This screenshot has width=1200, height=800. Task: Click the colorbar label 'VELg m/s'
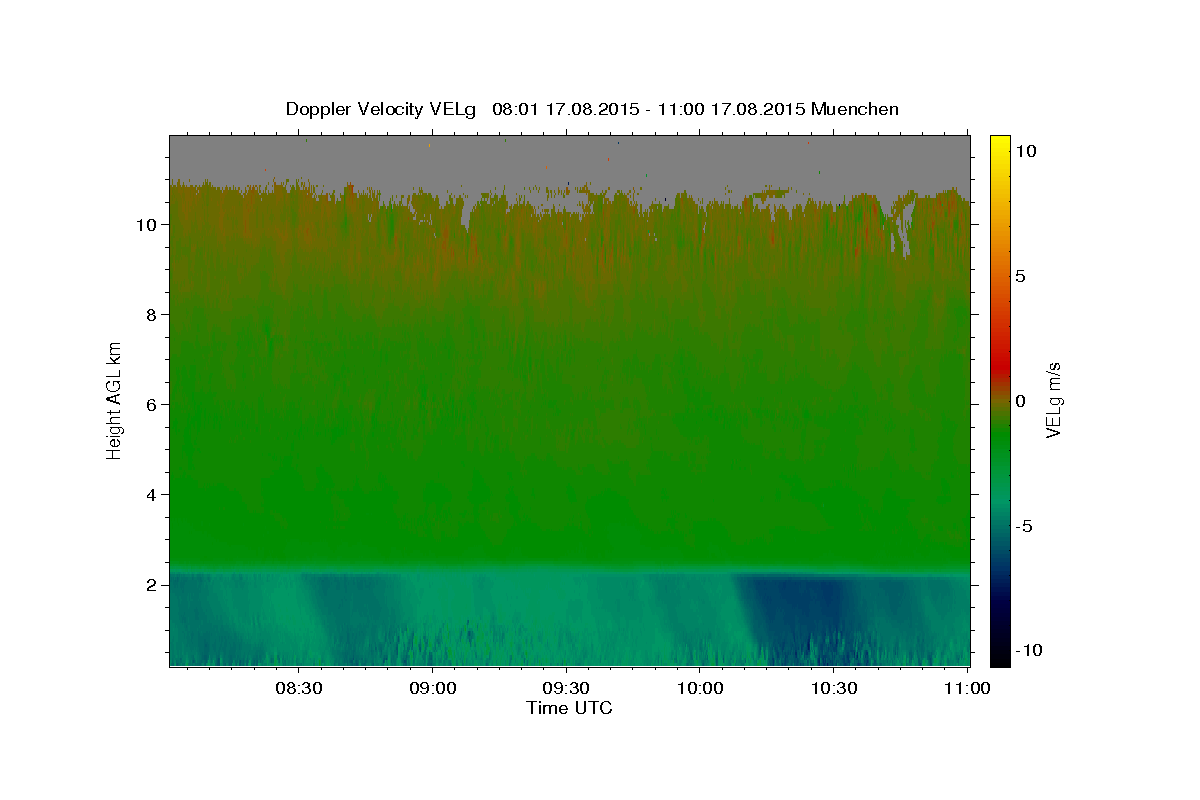click(x=1053, y=400)
